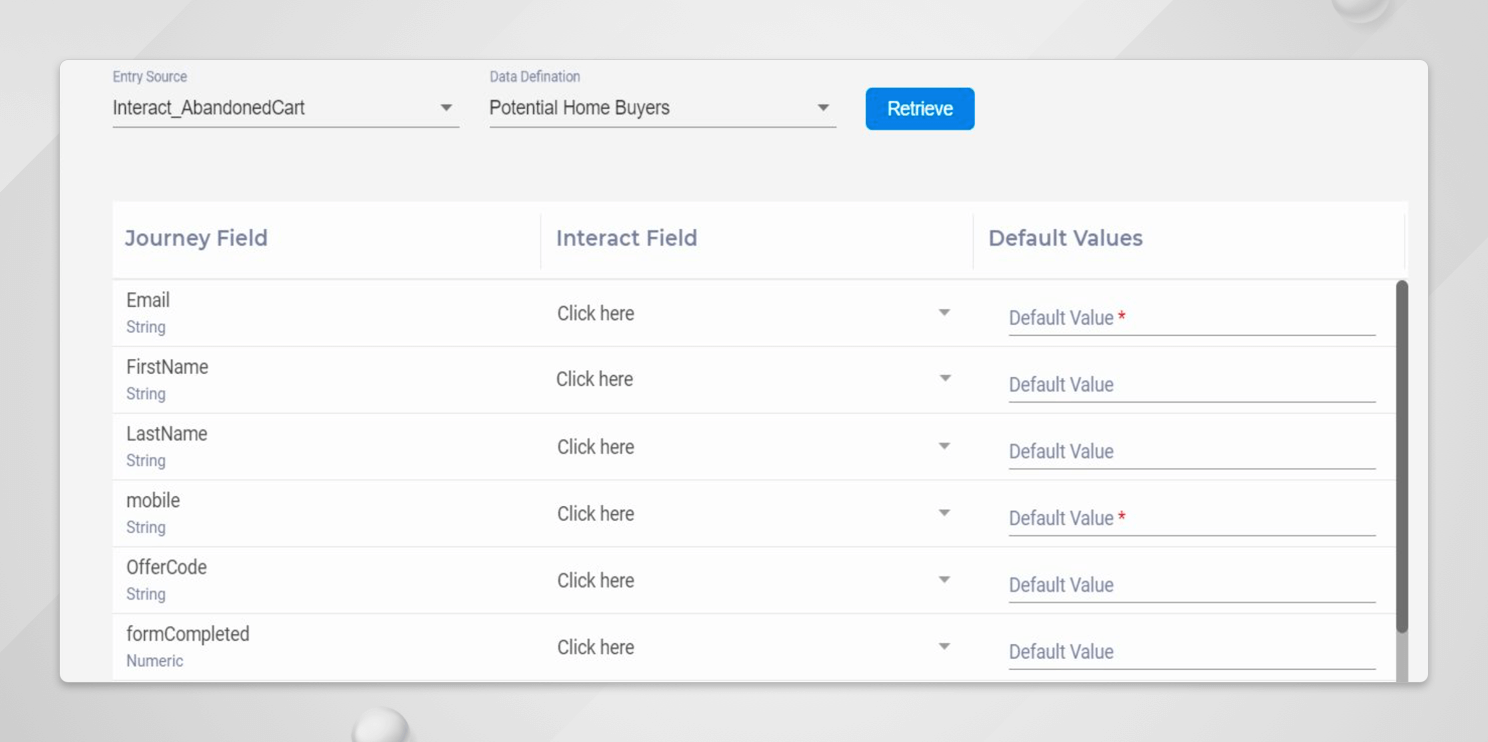Click the Default Values column header
Viewport: 1488px width, 742px height.
1065,238
